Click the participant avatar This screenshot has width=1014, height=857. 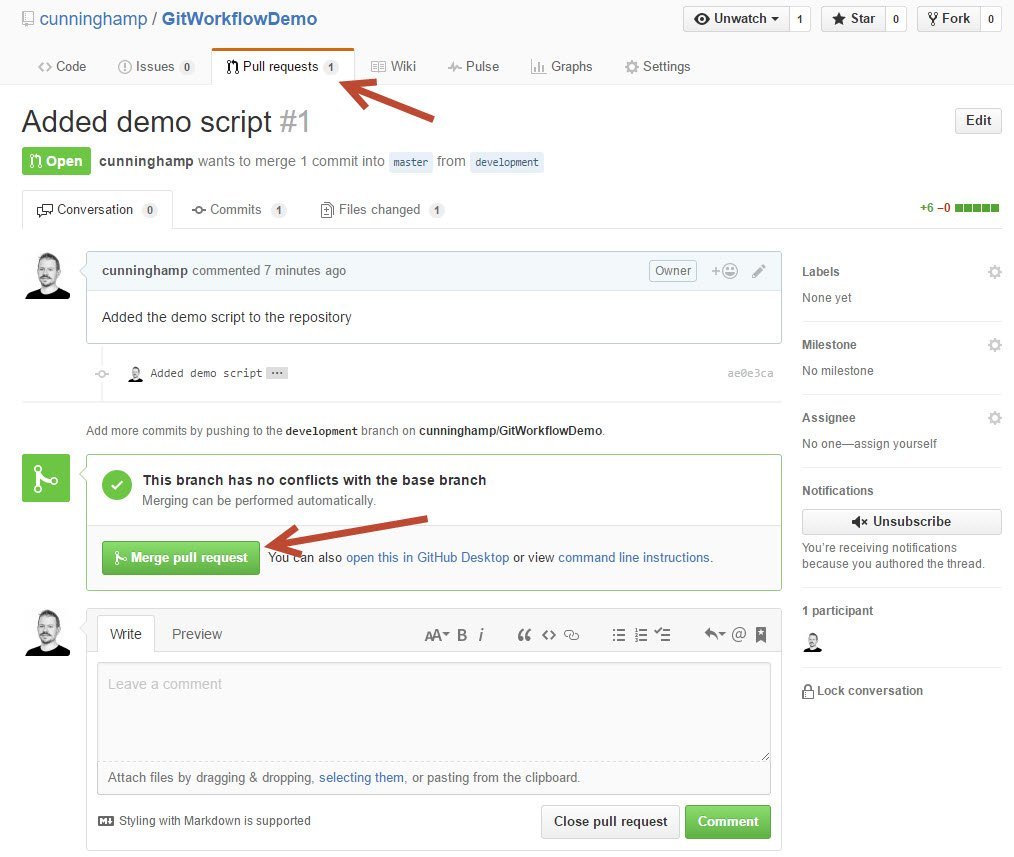click(812, 642)
